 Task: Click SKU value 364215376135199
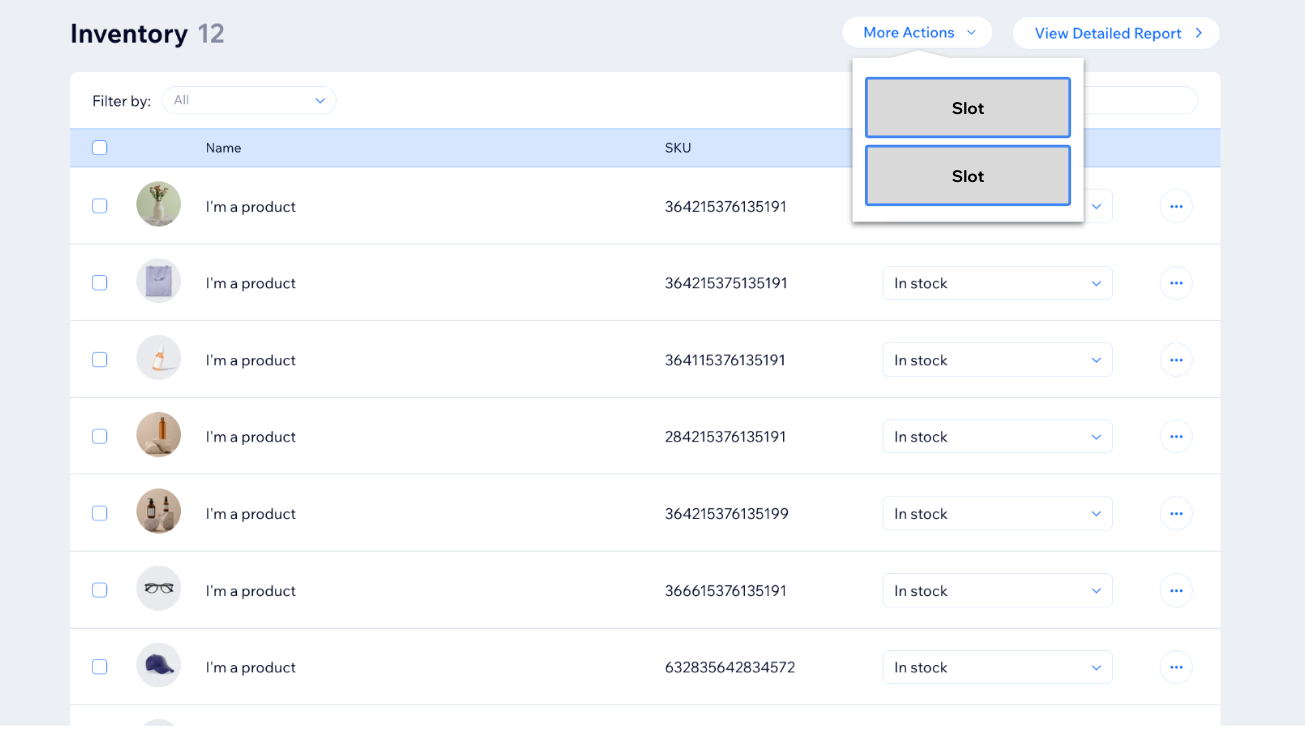727,514
